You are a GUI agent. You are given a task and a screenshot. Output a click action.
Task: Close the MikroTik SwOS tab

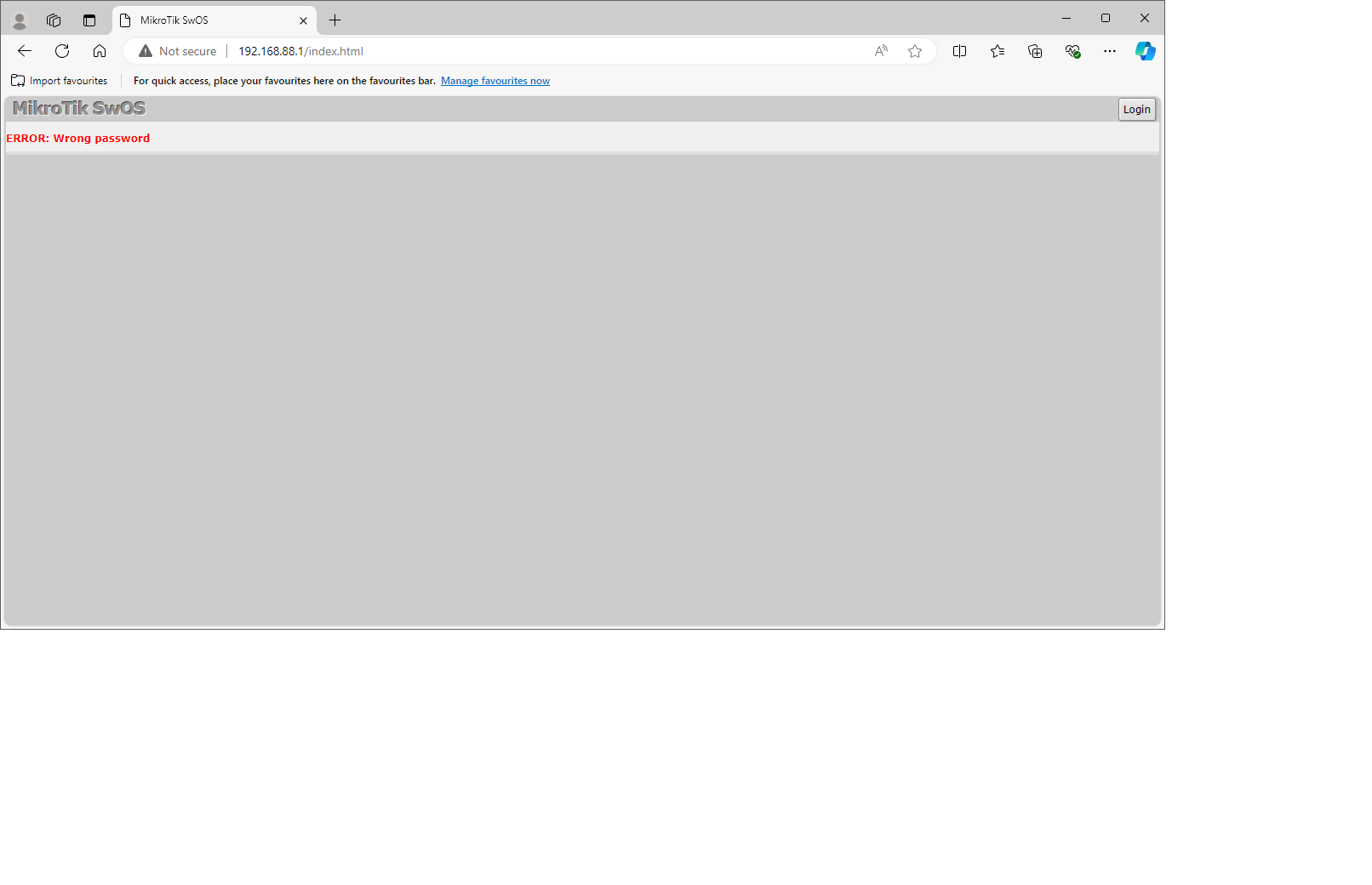pos(303,20)
